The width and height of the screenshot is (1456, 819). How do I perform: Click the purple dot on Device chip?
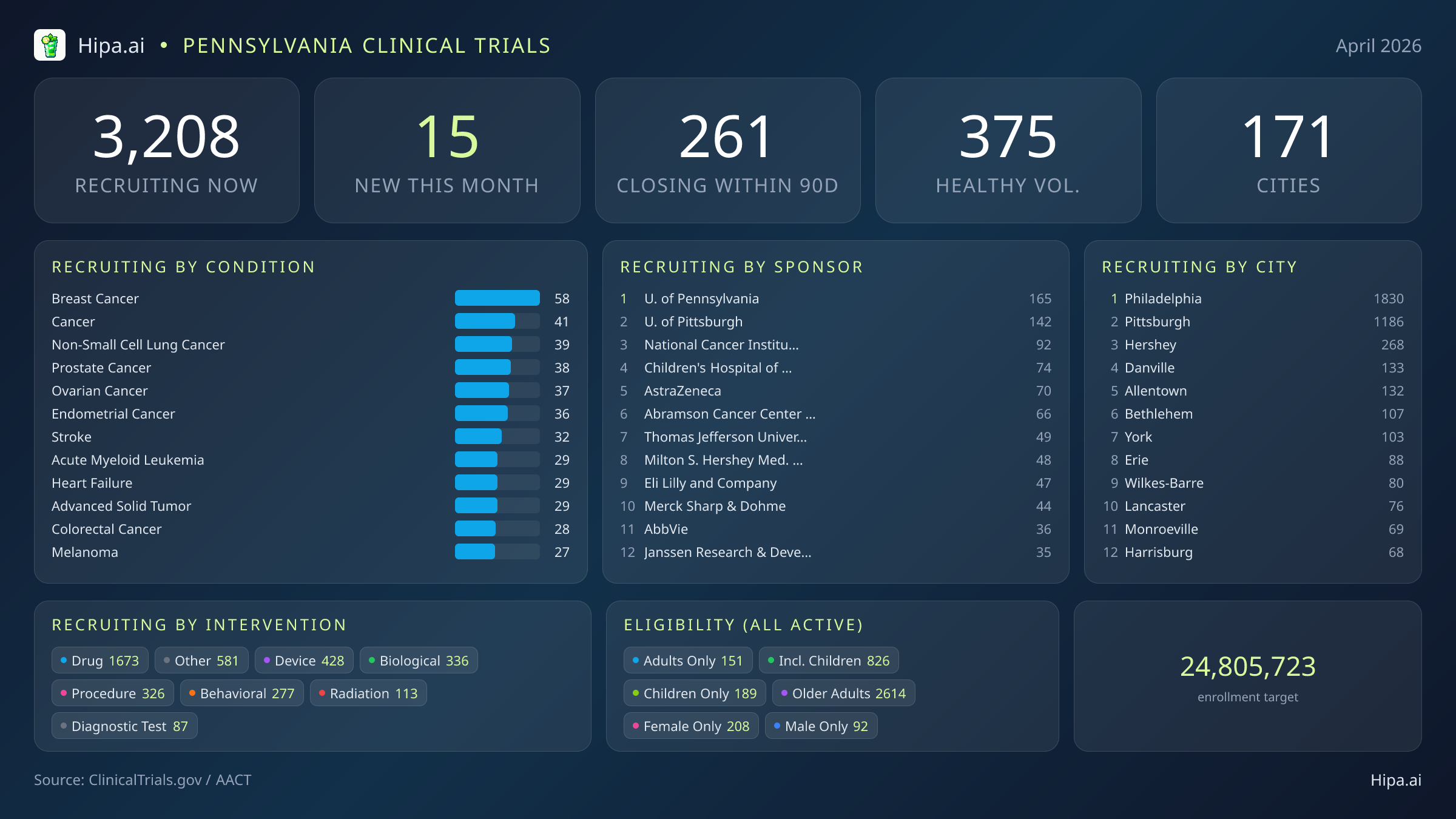[266, 660]
